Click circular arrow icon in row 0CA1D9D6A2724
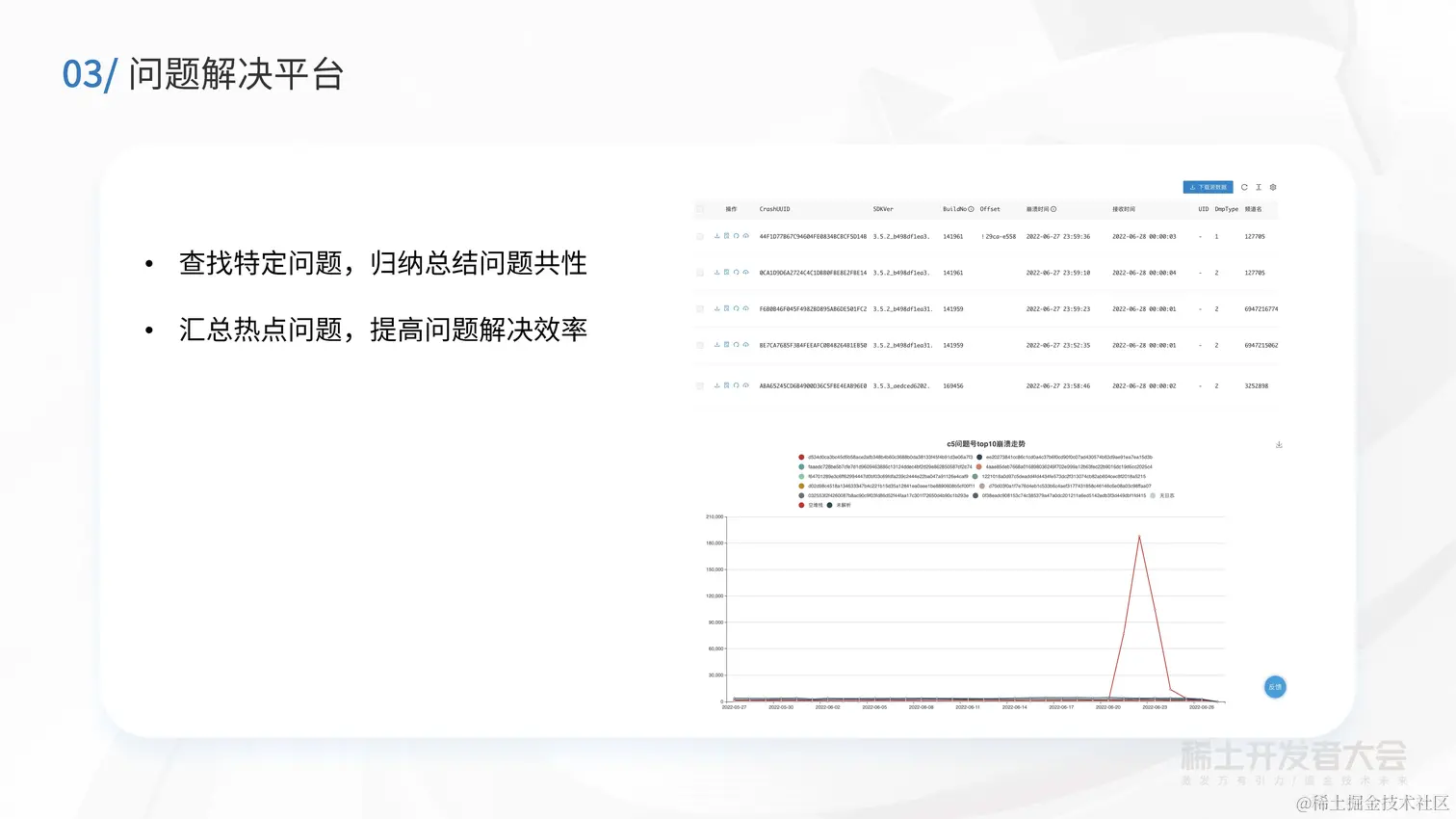Screen dimensions: 1456x819 tap(737, 273)
